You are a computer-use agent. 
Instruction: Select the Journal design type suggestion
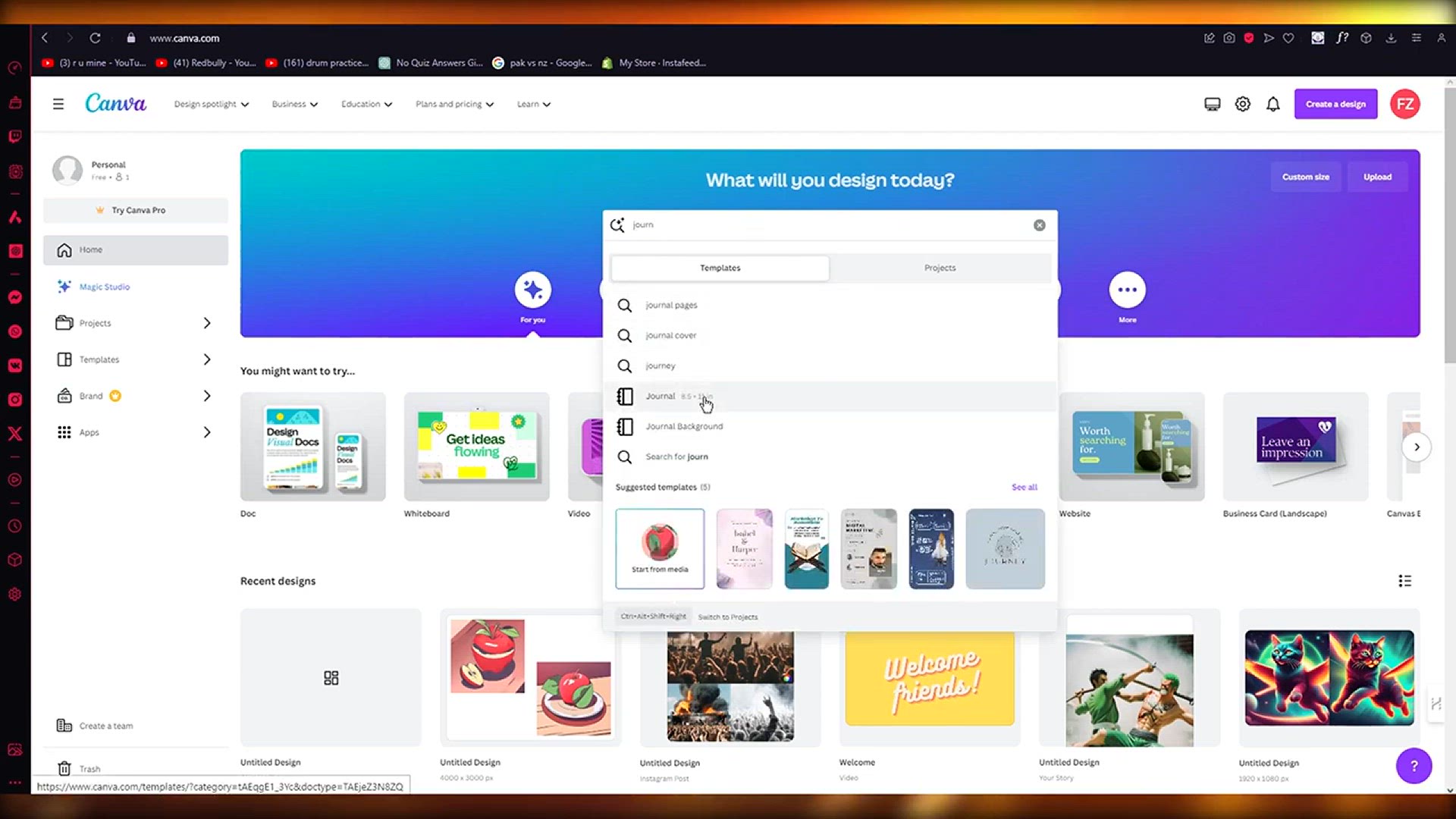point(830,396)
